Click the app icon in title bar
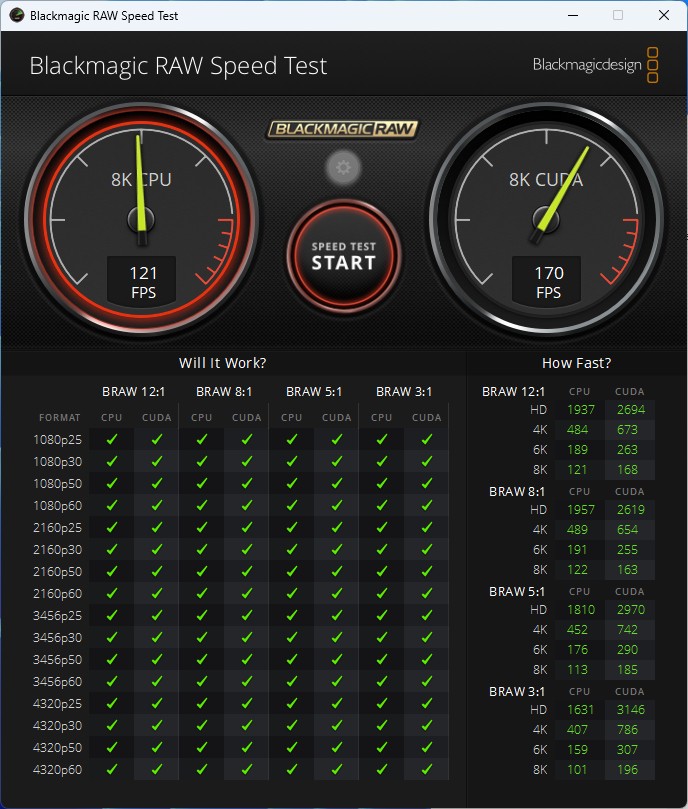 tap(17, 15)
